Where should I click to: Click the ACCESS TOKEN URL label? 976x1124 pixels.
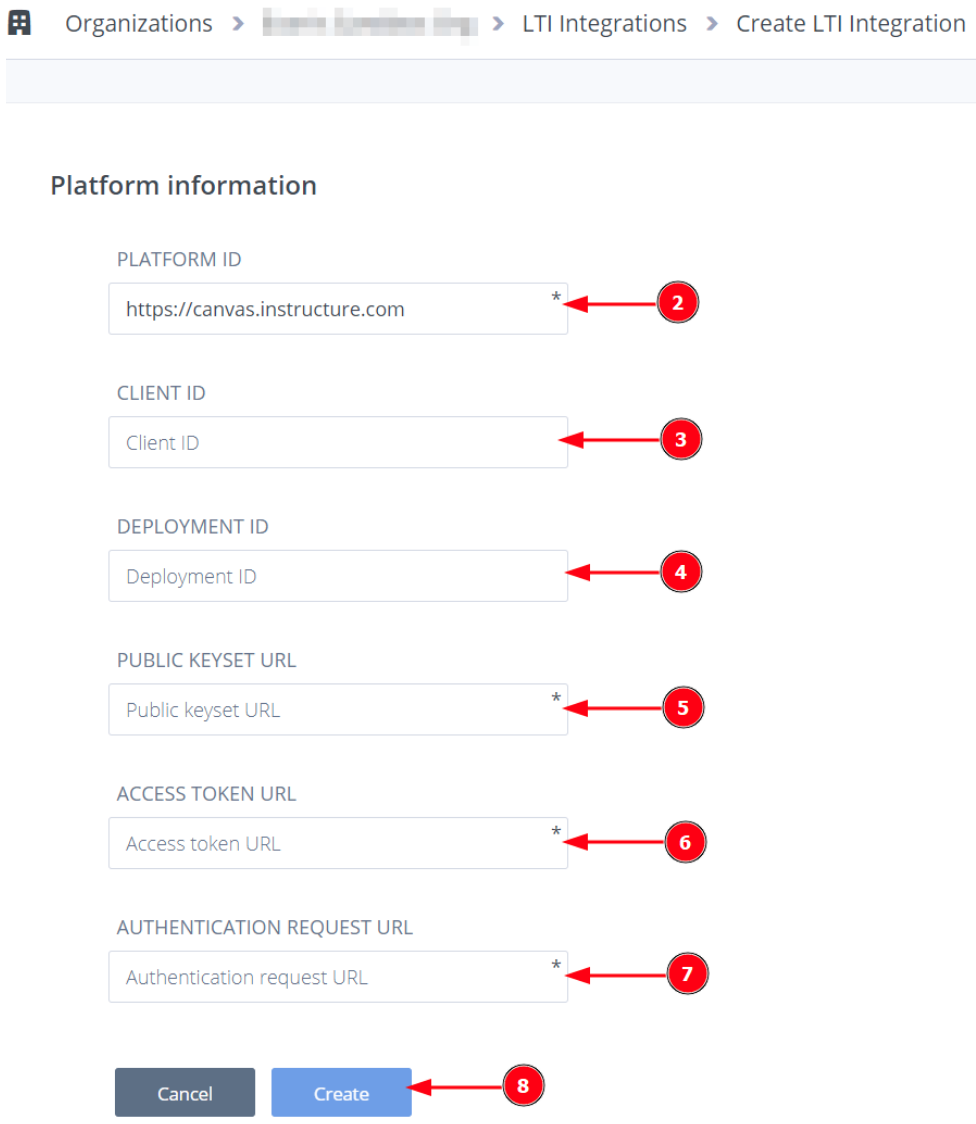coord(206,794)
